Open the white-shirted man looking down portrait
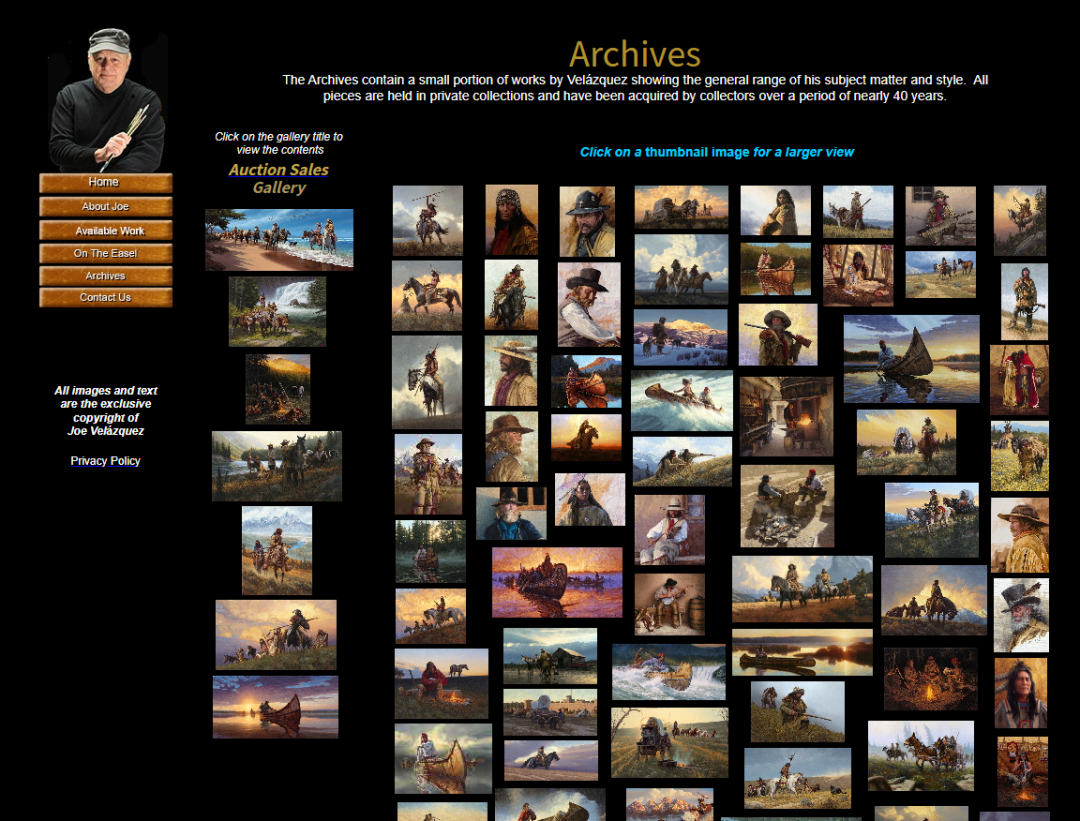 tap(589, 304)
